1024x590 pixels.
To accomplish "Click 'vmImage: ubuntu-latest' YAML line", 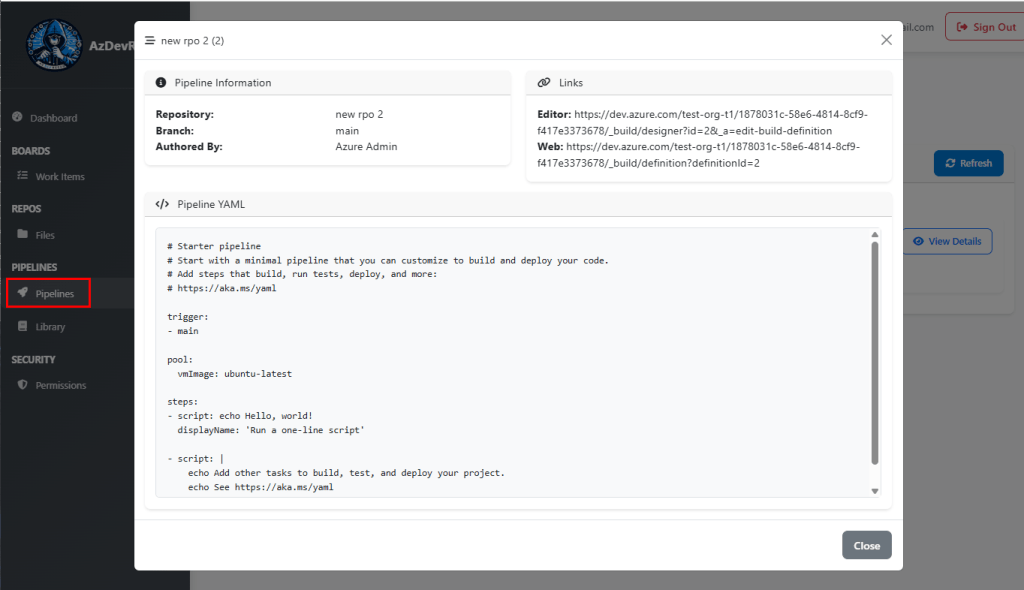I will [234, 374].
